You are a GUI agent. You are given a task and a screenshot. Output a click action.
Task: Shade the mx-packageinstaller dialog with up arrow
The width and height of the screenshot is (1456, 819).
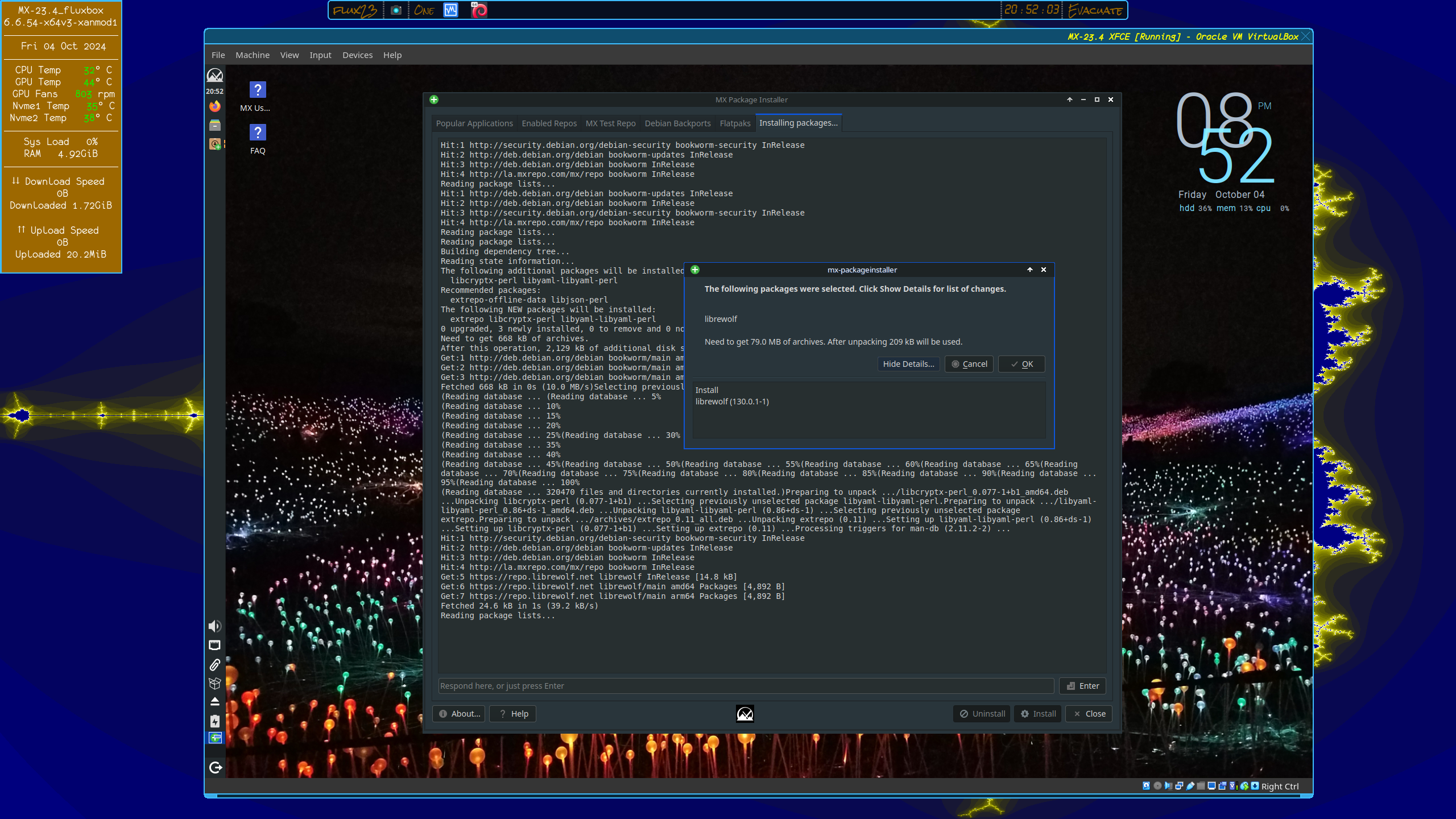pyautogui.click(x=1030, y=270)
